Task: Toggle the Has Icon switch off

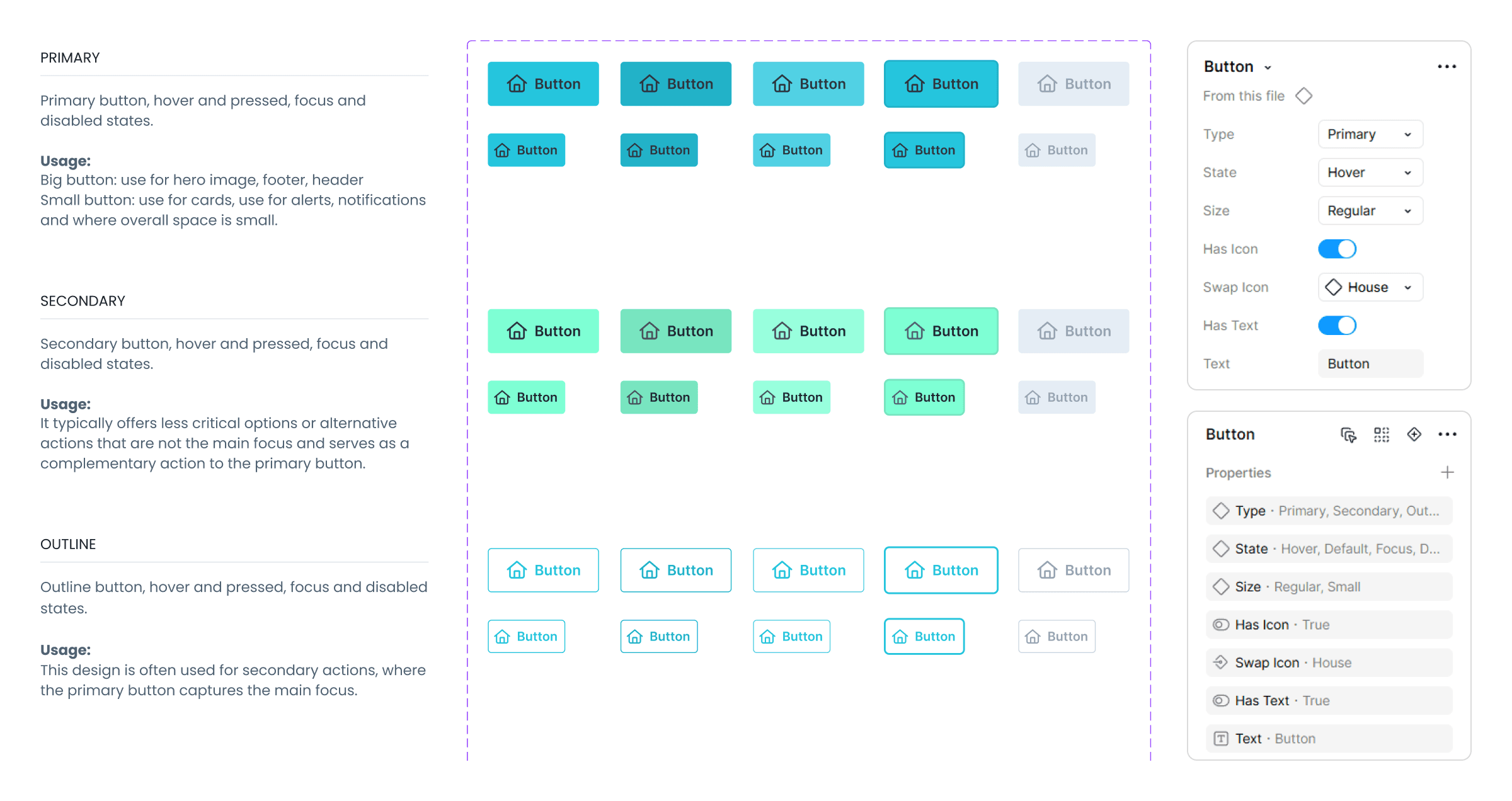Action: (x=1337, y=249)
